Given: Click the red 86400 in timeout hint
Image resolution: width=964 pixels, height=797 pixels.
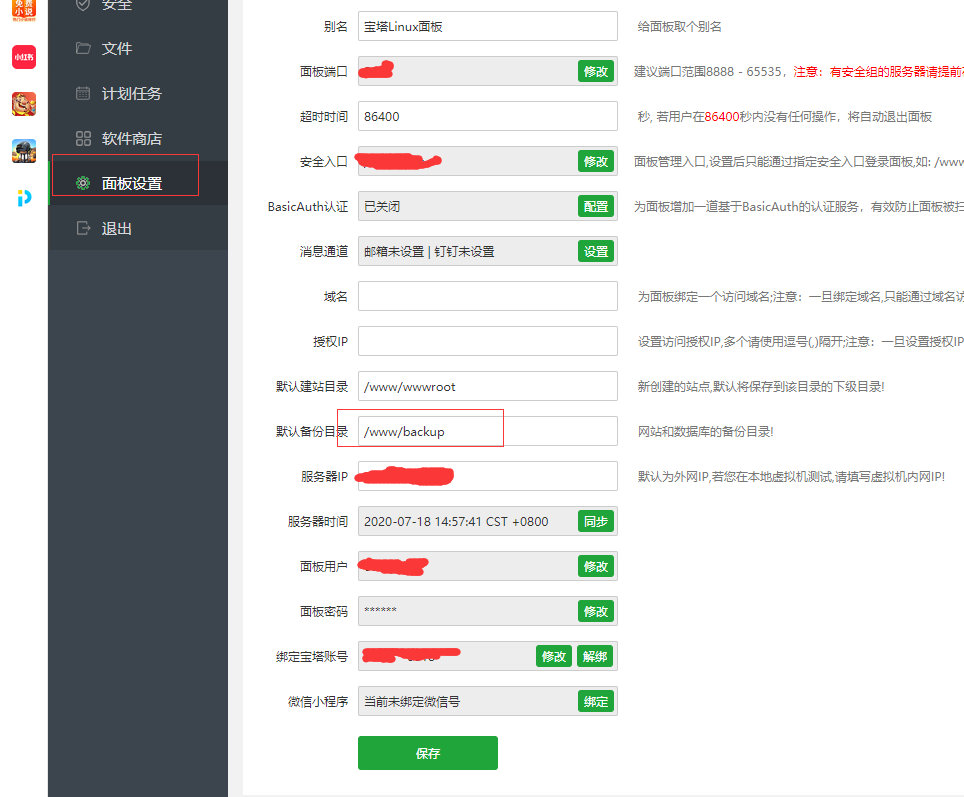Looking at the screenshot, I should pyautogui.click(x=722, y=117).
